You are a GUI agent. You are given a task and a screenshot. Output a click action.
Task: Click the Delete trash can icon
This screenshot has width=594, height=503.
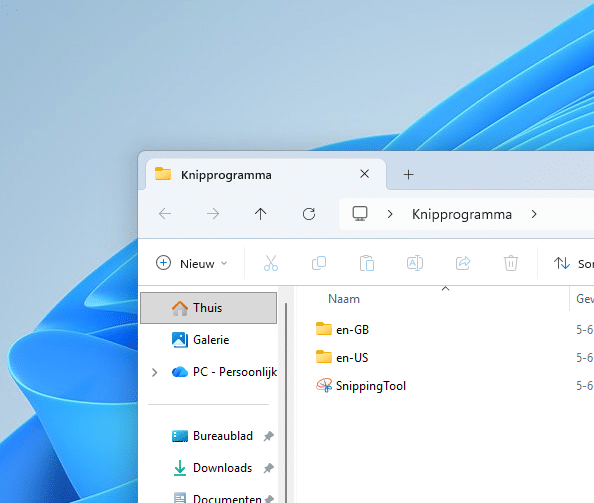pyautogui.click(x=511, y=263)
